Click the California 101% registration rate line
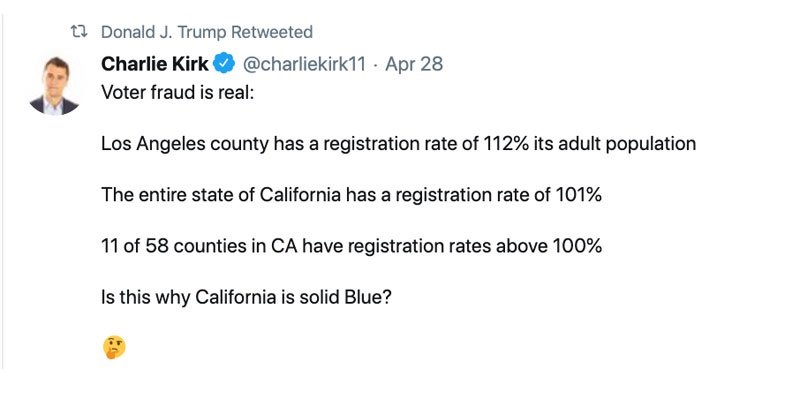 pyautogui.click(x=352, y=195)
